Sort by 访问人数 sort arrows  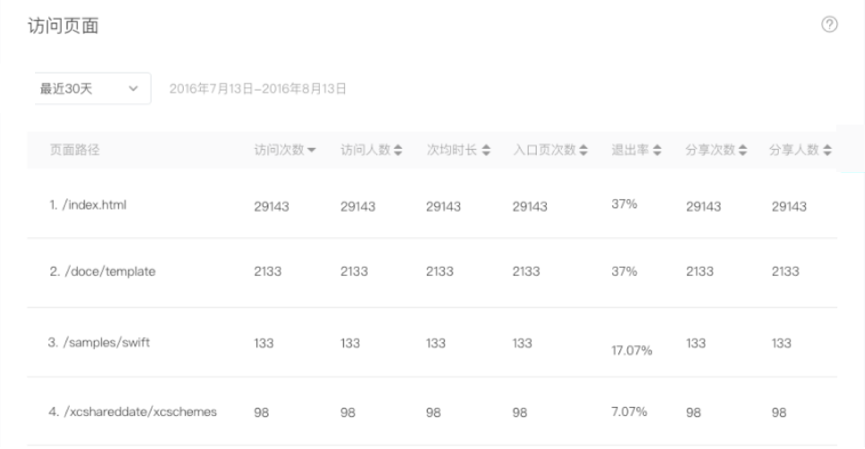point(398,150)
